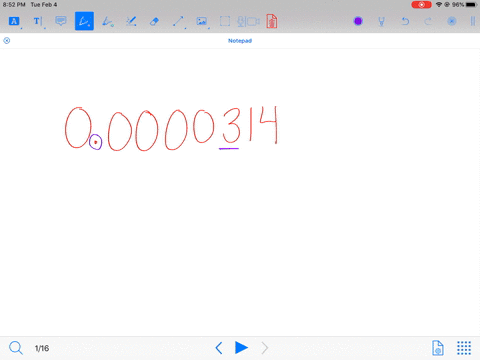This screenshot has width=480, height=360.
Task: Go to the previous page
Action: click(x=219, y=348)
